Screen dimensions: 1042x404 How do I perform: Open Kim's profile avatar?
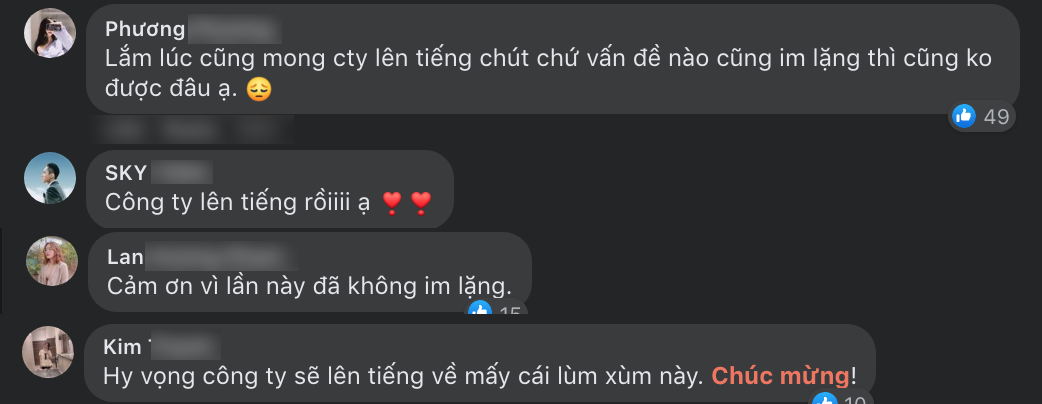point(48,352)
